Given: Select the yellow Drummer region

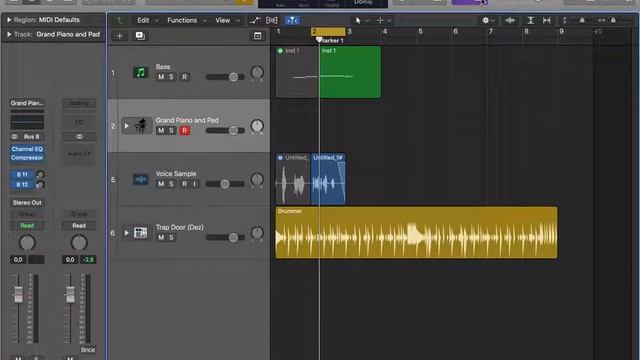Looking at the screenshot, I should click(416, 232).
